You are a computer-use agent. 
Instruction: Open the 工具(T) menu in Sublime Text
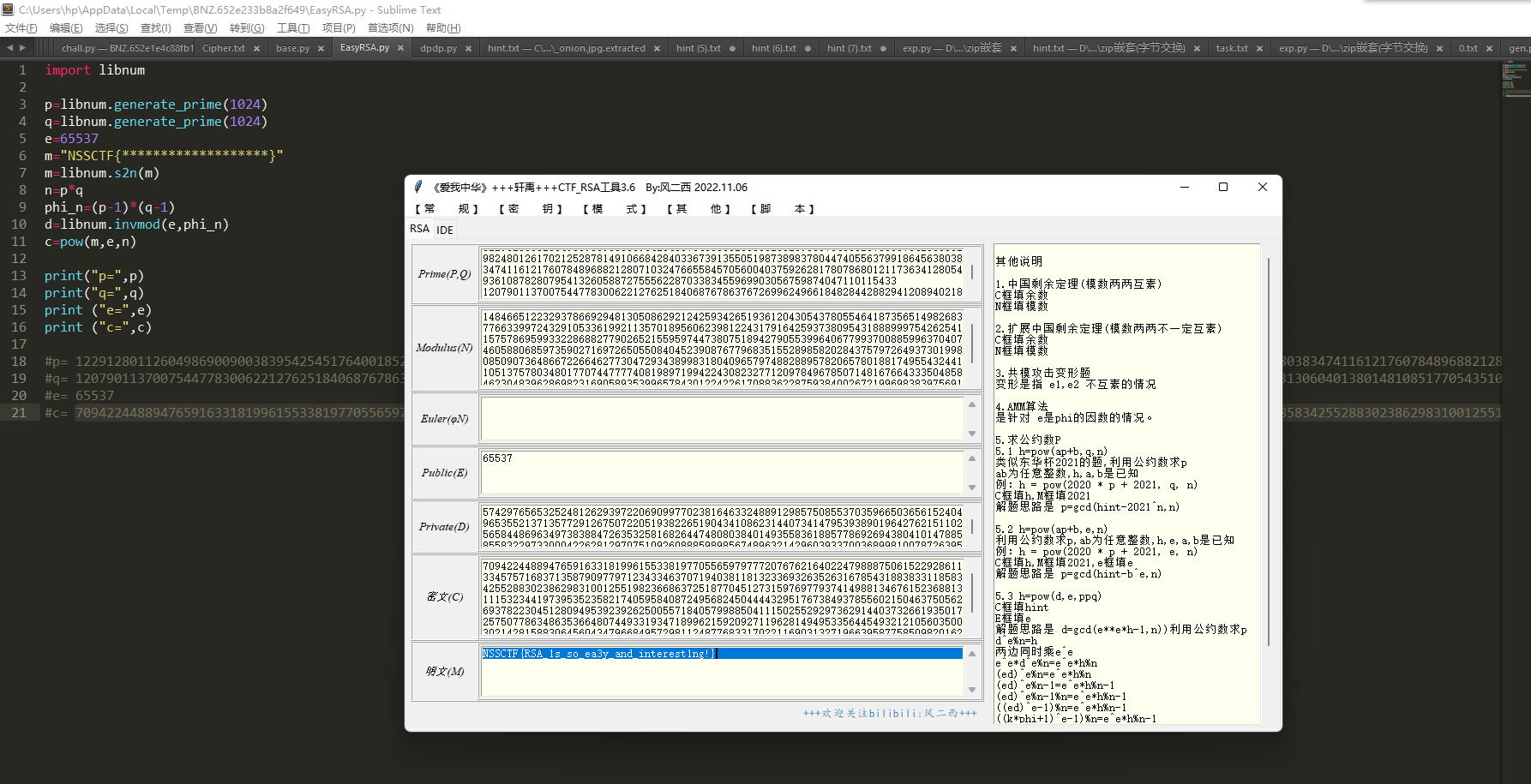coord(293,28)
